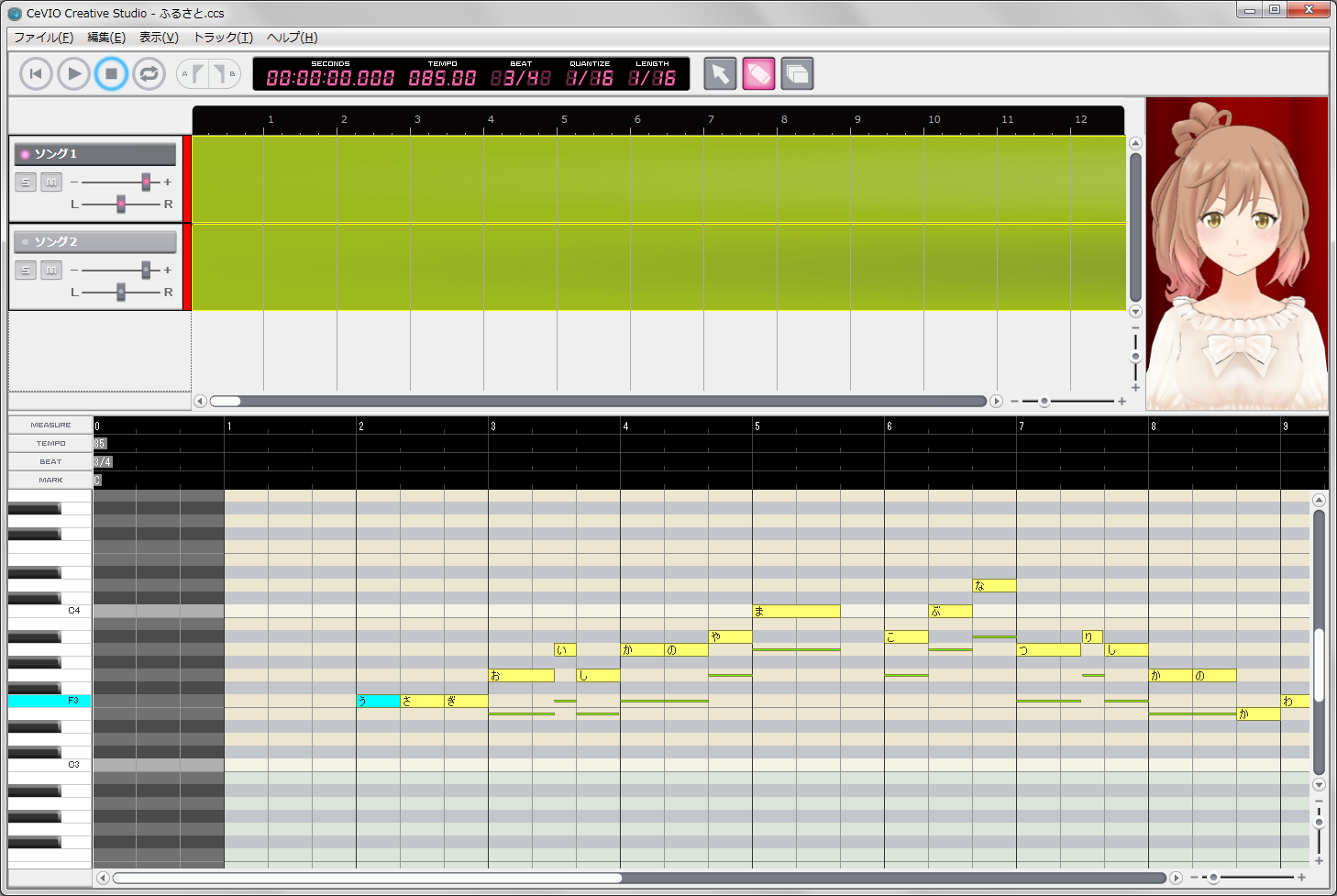Viewport: 1337px width, 896px height.
Task: Click the C4 piano key
Action: pos(50,610)
